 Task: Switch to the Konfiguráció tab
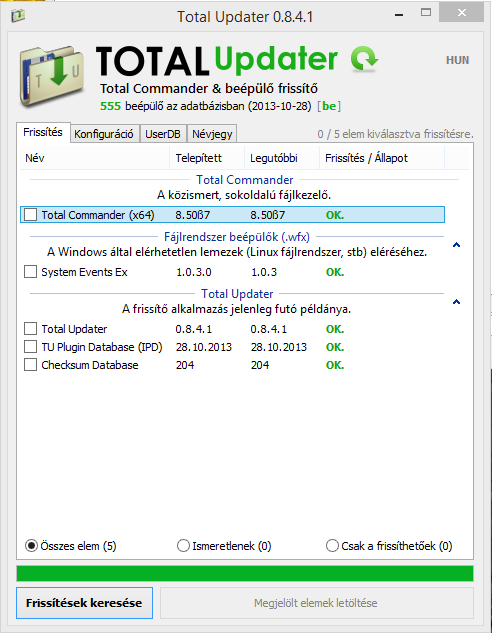point(105,134)
